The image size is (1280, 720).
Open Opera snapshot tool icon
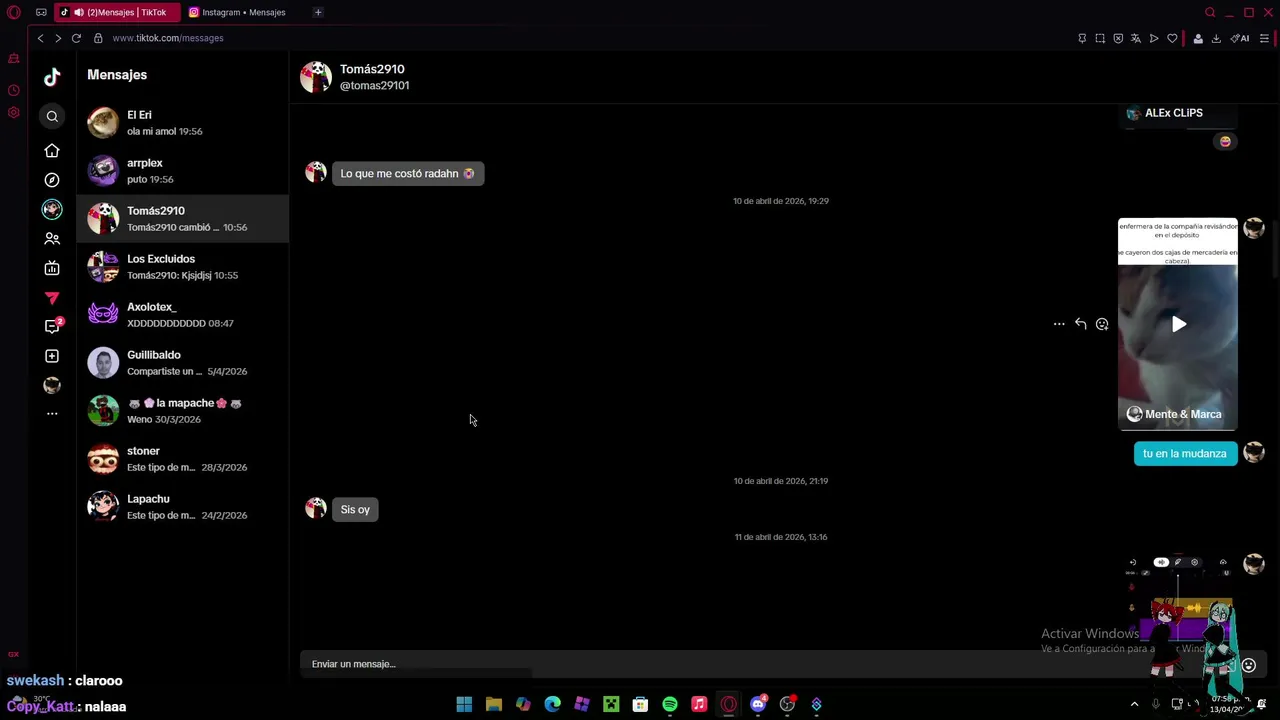[1100, 38]
